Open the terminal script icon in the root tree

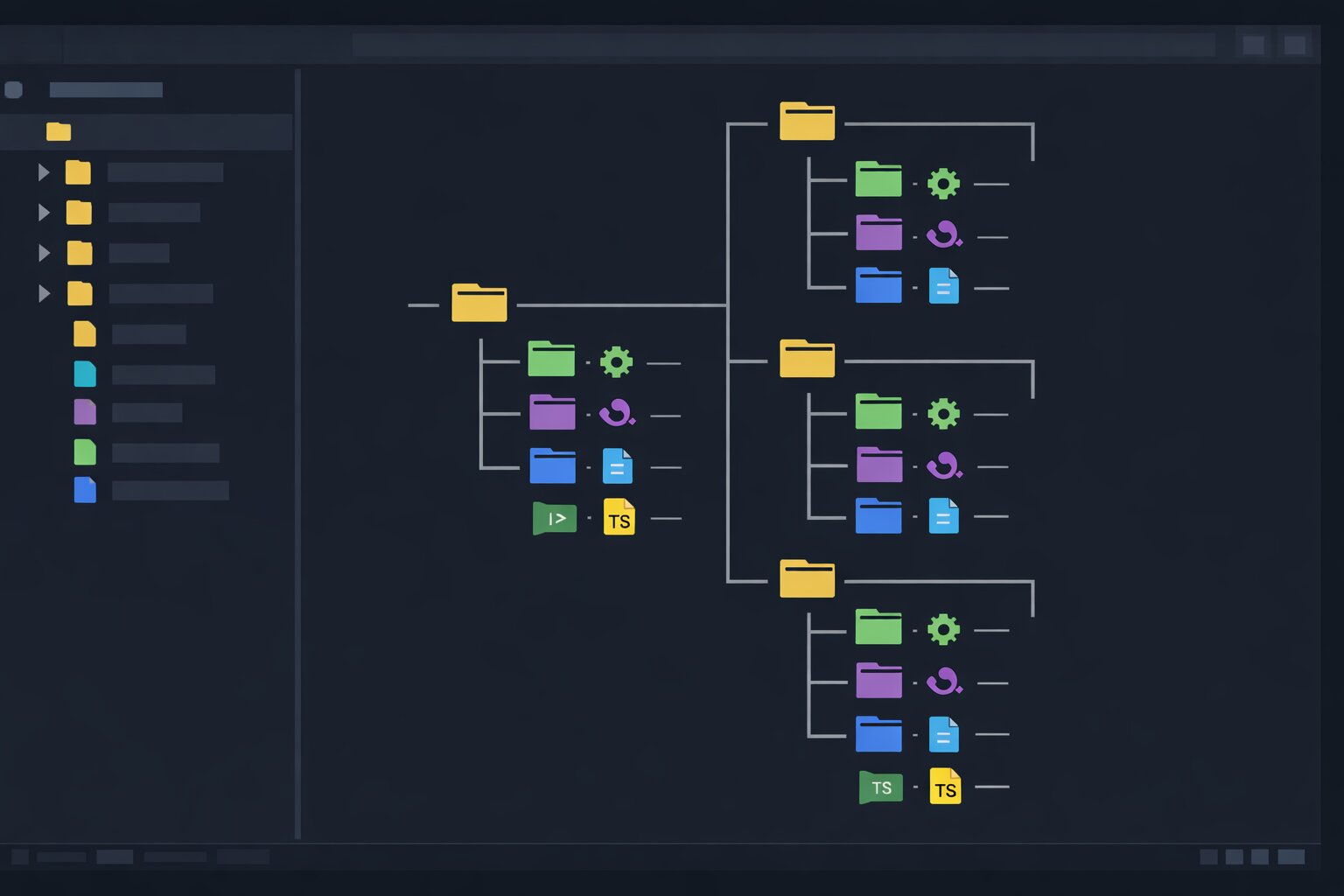[552, 518]
